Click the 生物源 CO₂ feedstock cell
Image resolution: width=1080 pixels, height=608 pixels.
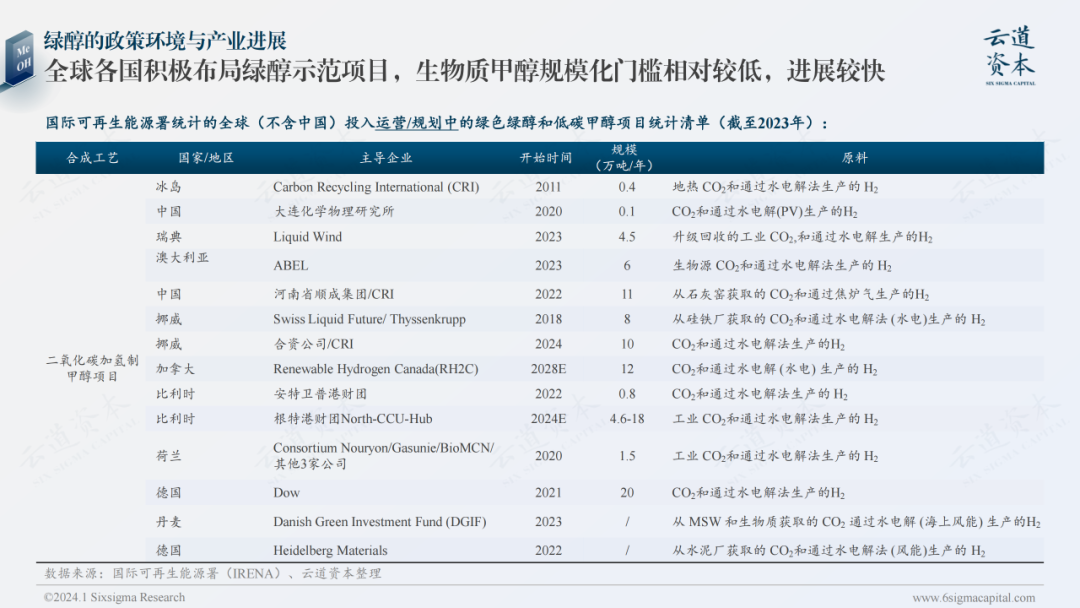[x=782, y=266]
